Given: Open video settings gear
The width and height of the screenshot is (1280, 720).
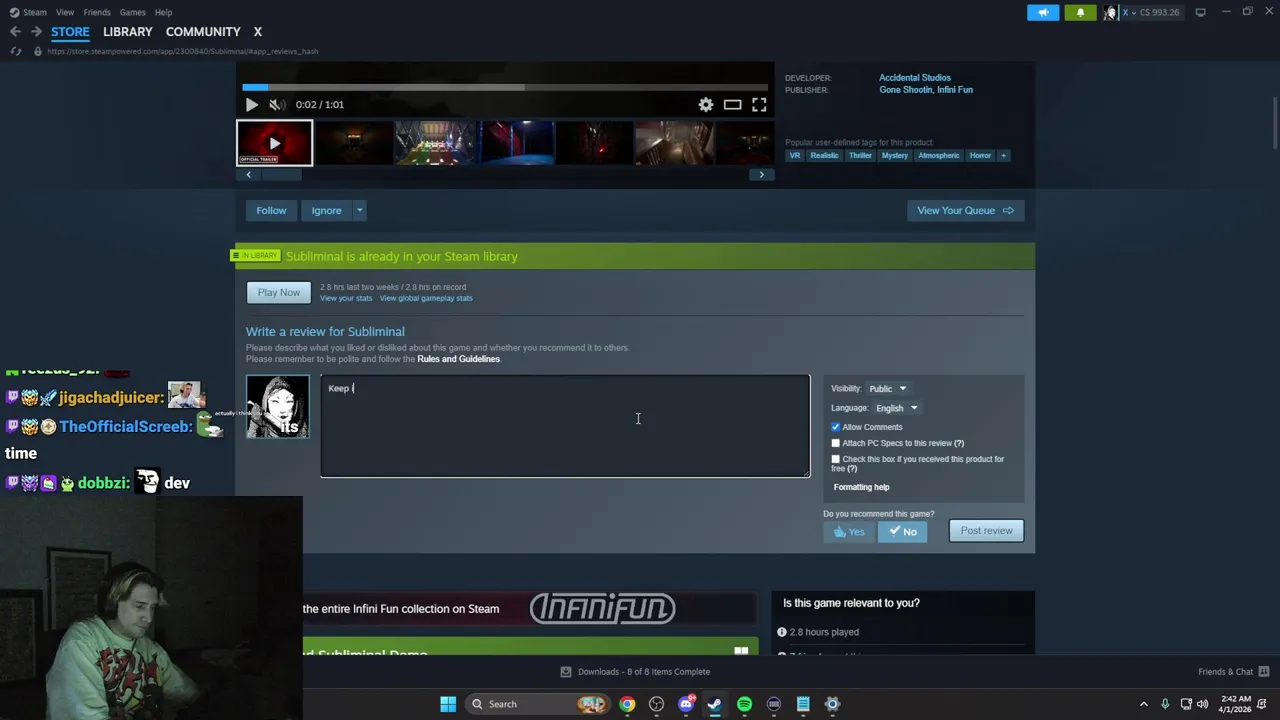Looking at the screenshot, I should click(x=706, y=104).
